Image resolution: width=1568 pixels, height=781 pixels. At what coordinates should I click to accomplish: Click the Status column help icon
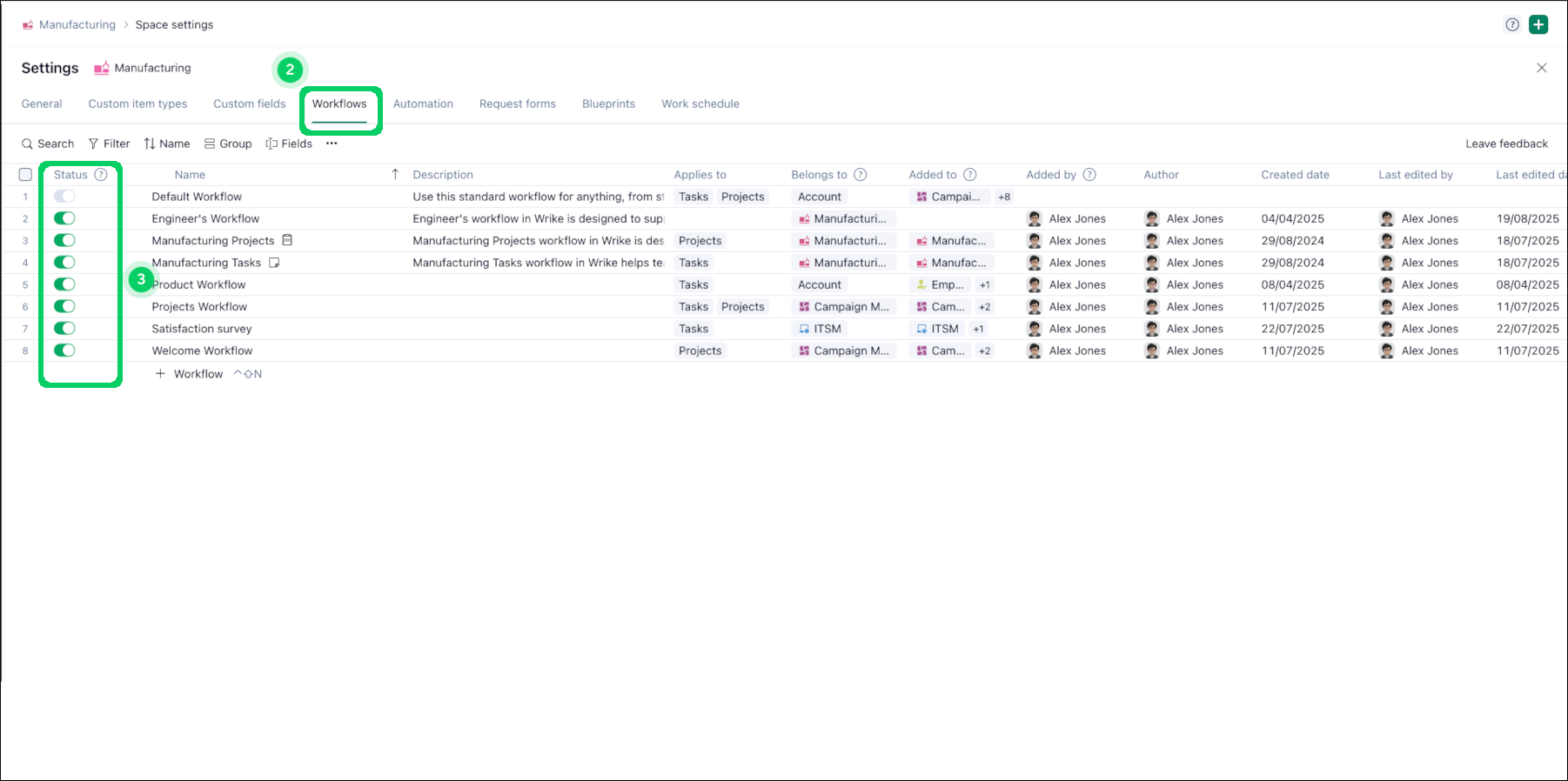101,174
